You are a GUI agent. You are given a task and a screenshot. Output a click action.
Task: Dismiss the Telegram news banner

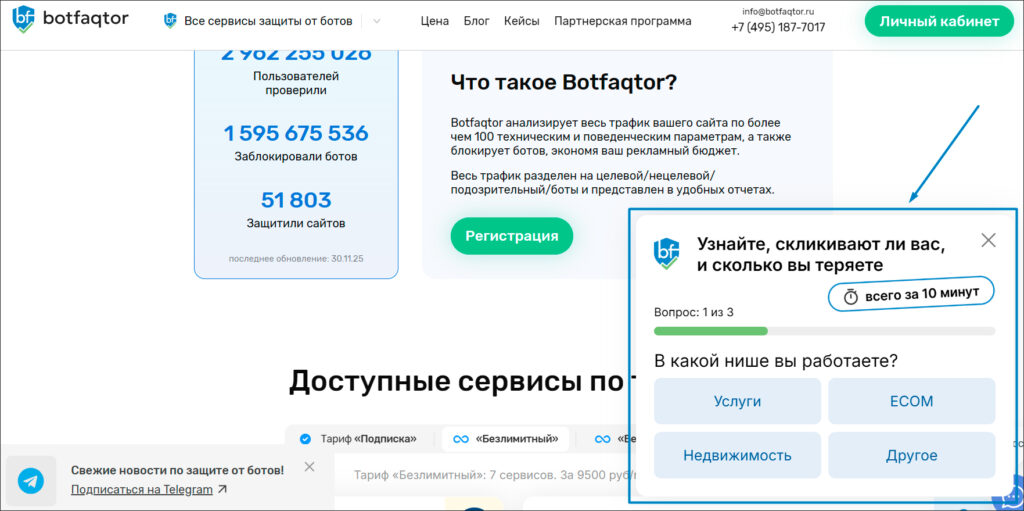pos(310,467)
